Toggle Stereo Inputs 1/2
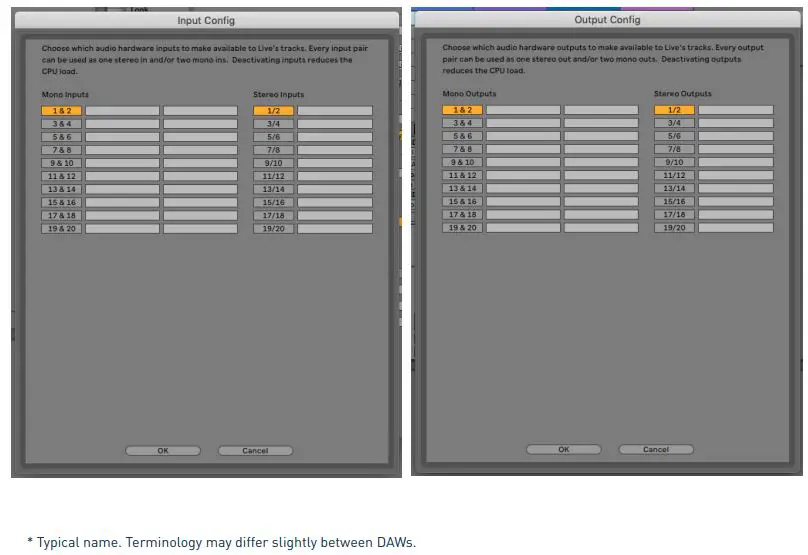Image resolution: width=808 pixels, height=555 pixels. (274, 111)
